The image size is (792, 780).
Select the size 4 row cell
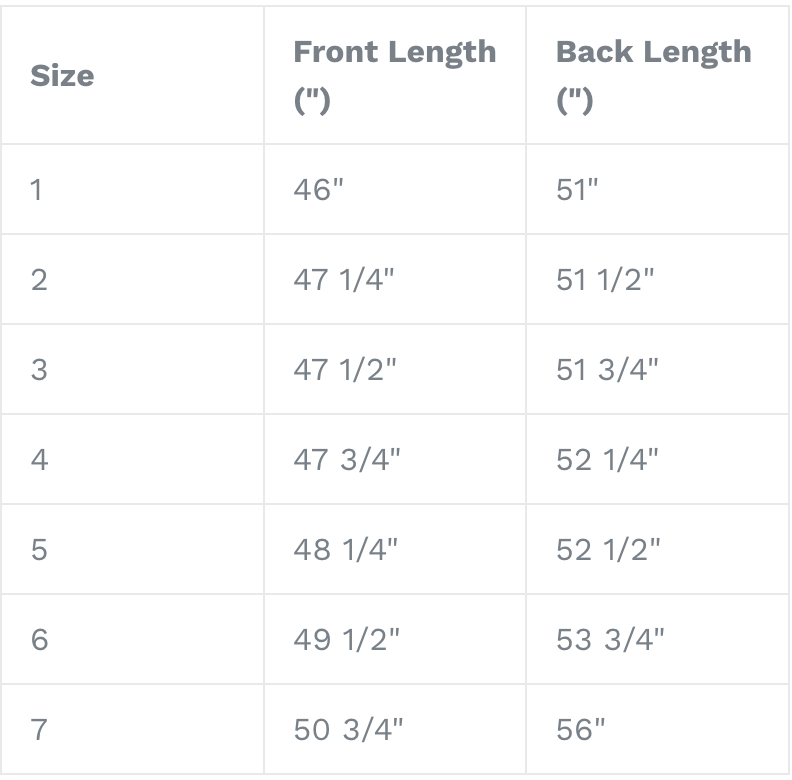tap(39, 459)
